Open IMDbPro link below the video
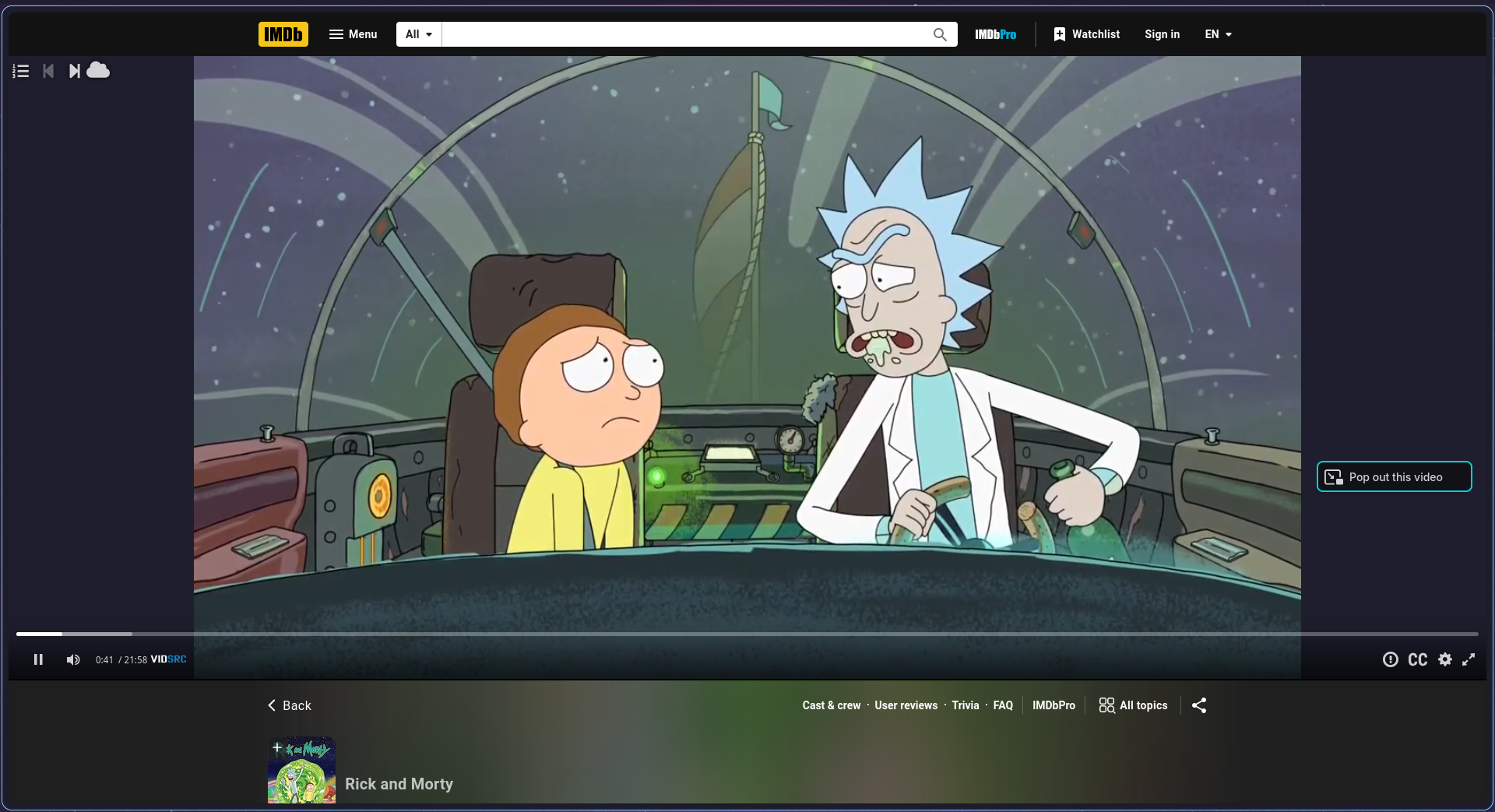This screenshot has width=1495, height=812. click(x=1054, y=705)
